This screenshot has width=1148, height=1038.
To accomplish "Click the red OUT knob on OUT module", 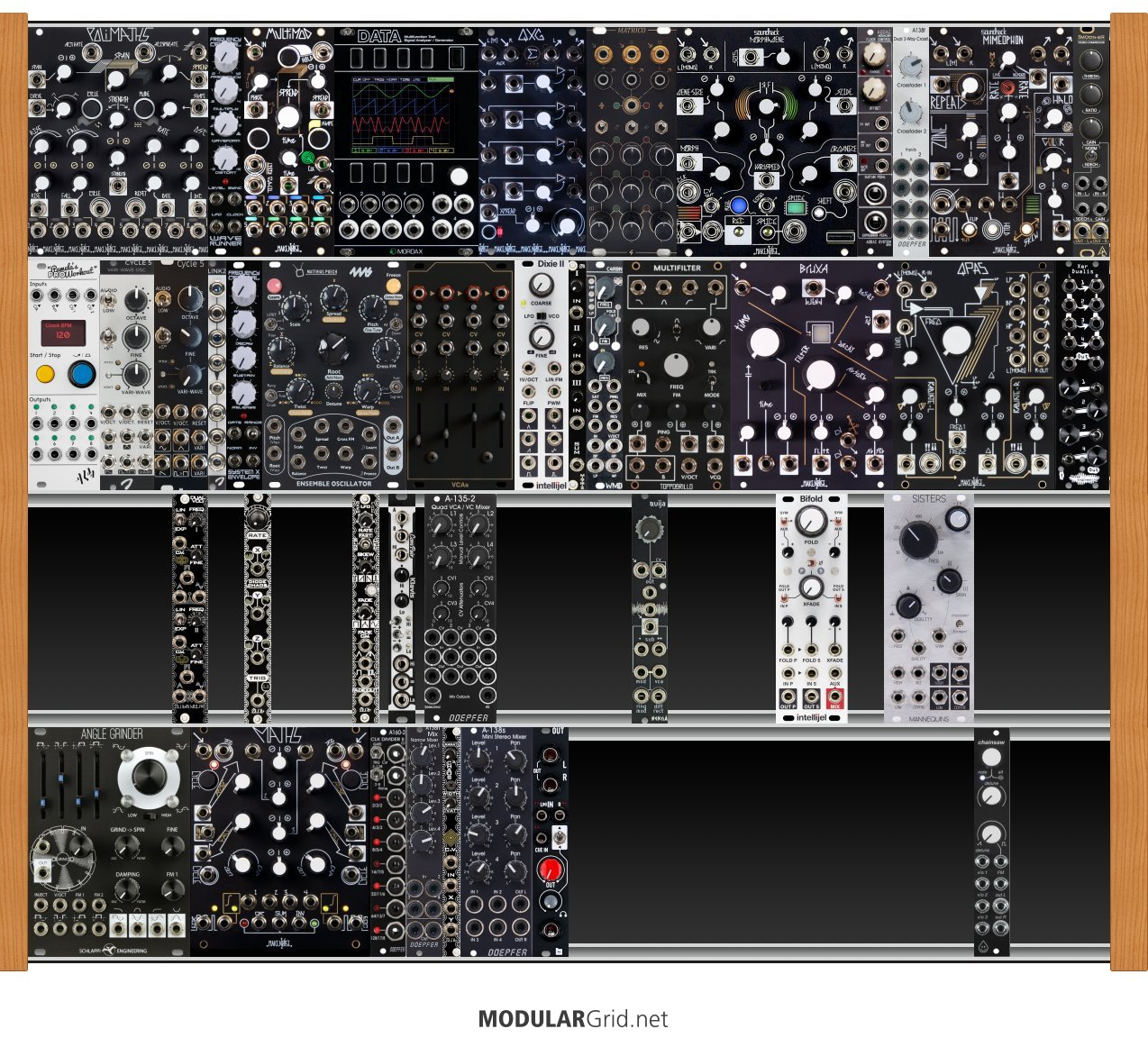I will [551, 870].
